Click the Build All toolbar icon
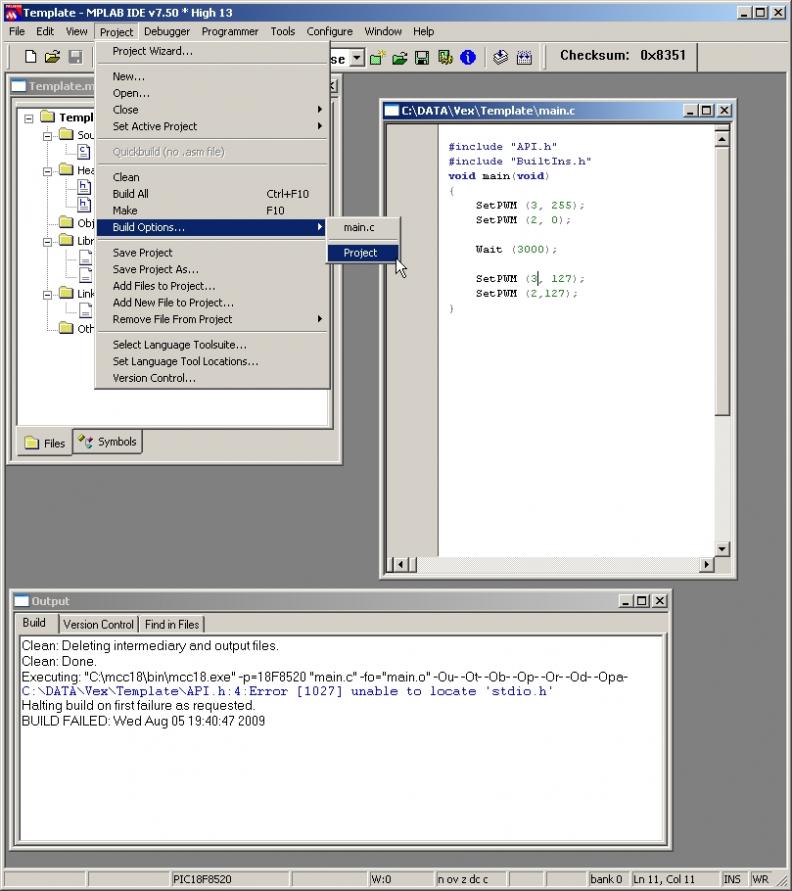 [524, 57]
